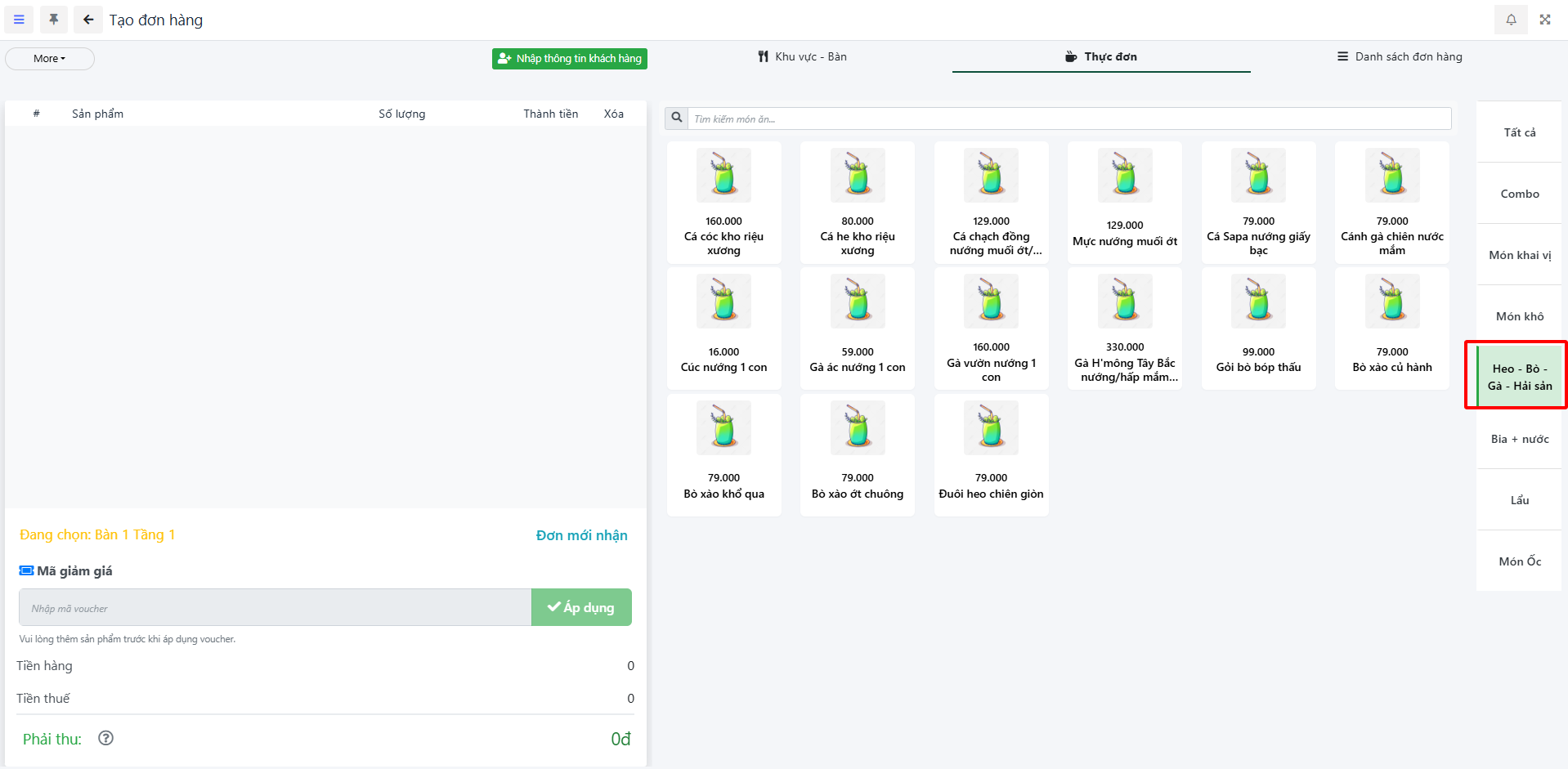Toggle fullscreen with the expand icon
Viewport: 1568px width, 769px height.
[x=1544, y=20]
